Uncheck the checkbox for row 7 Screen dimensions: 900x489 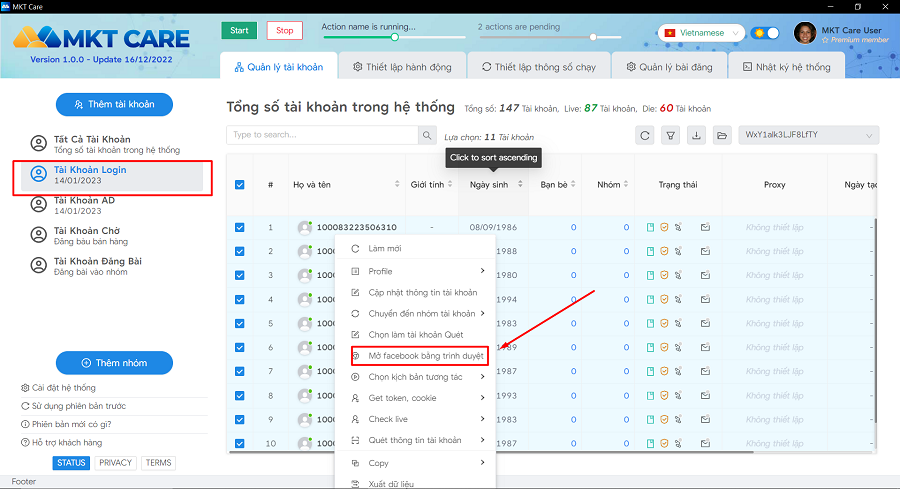tap(240, 371)
